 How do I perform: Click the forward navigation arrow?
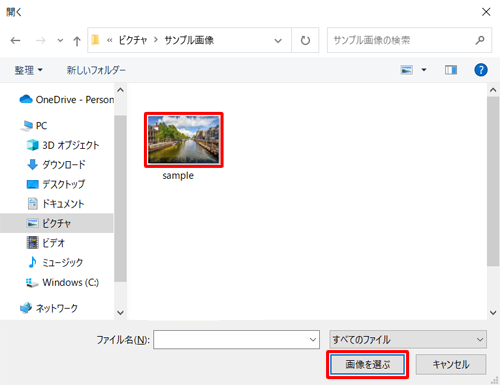pyautogui.click(x=41, y=41)
